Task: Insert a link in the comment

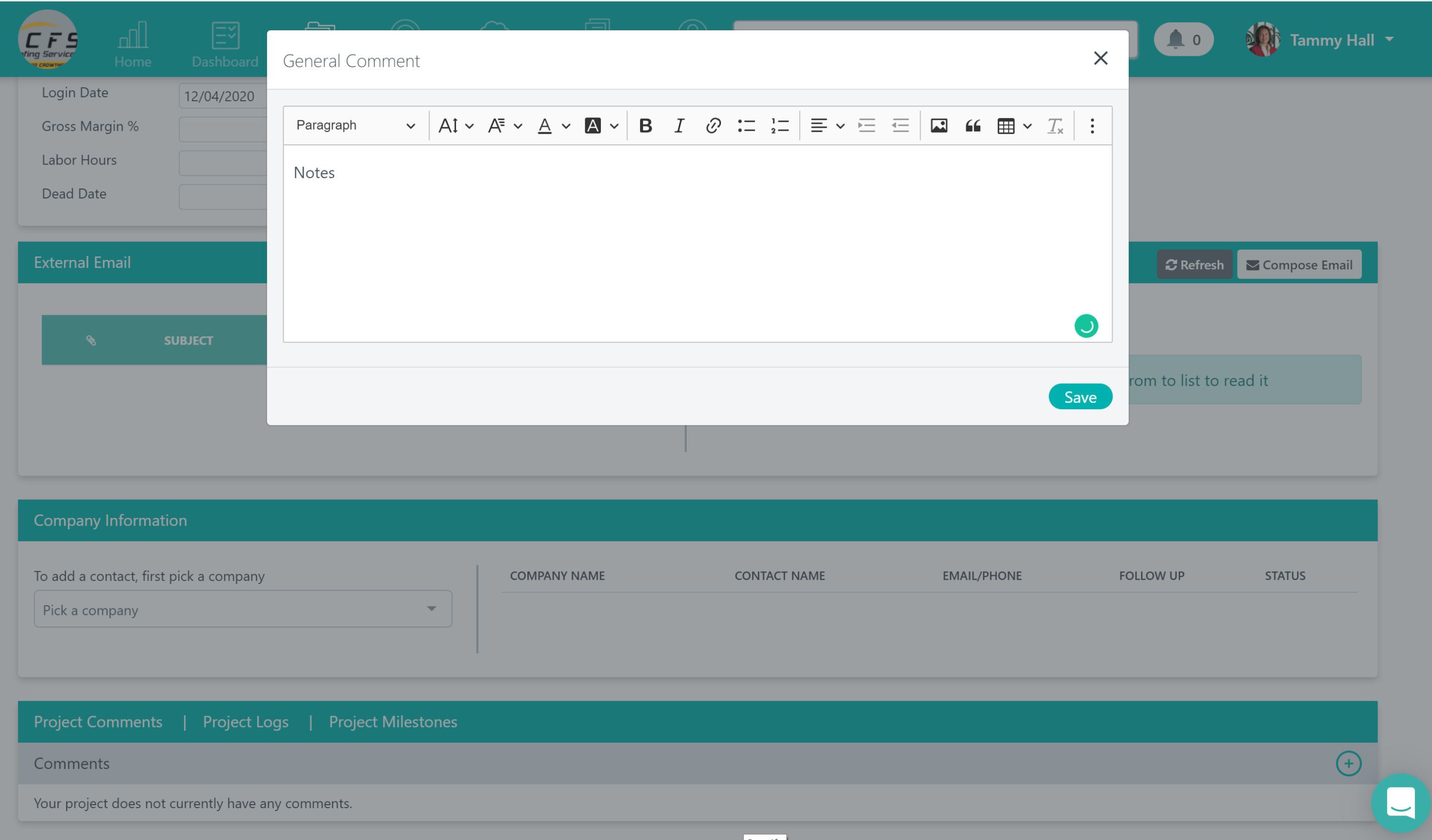Action: coord(713,125)
